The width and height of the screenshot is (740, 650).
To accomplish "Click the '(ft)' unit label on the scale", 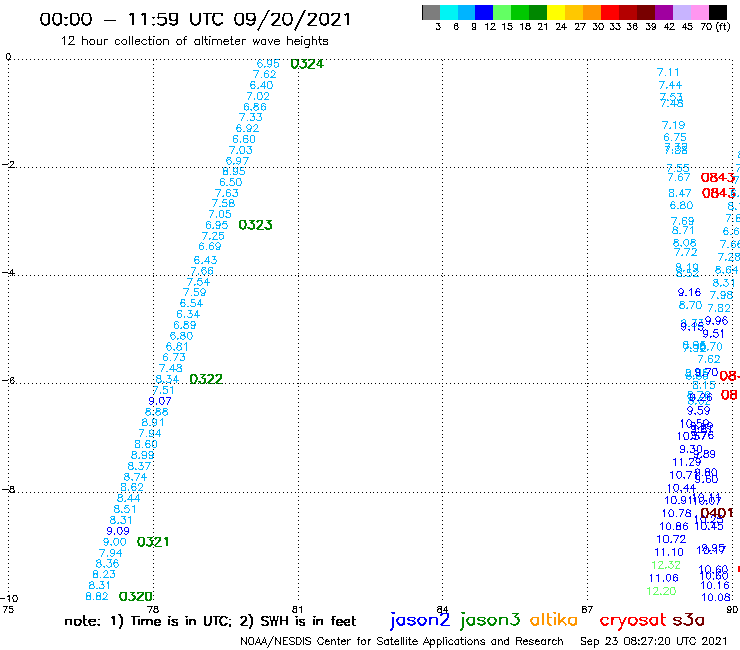I will [x=723, y=27].
